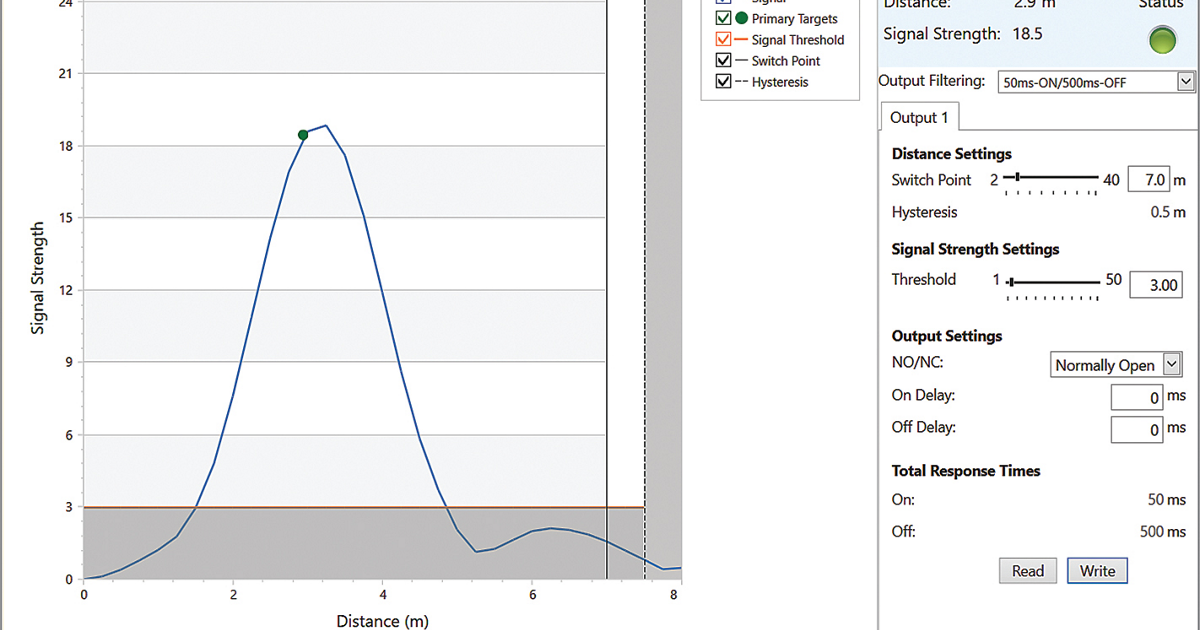Toggle the Signal Threshold checkbox

(723, 40)
